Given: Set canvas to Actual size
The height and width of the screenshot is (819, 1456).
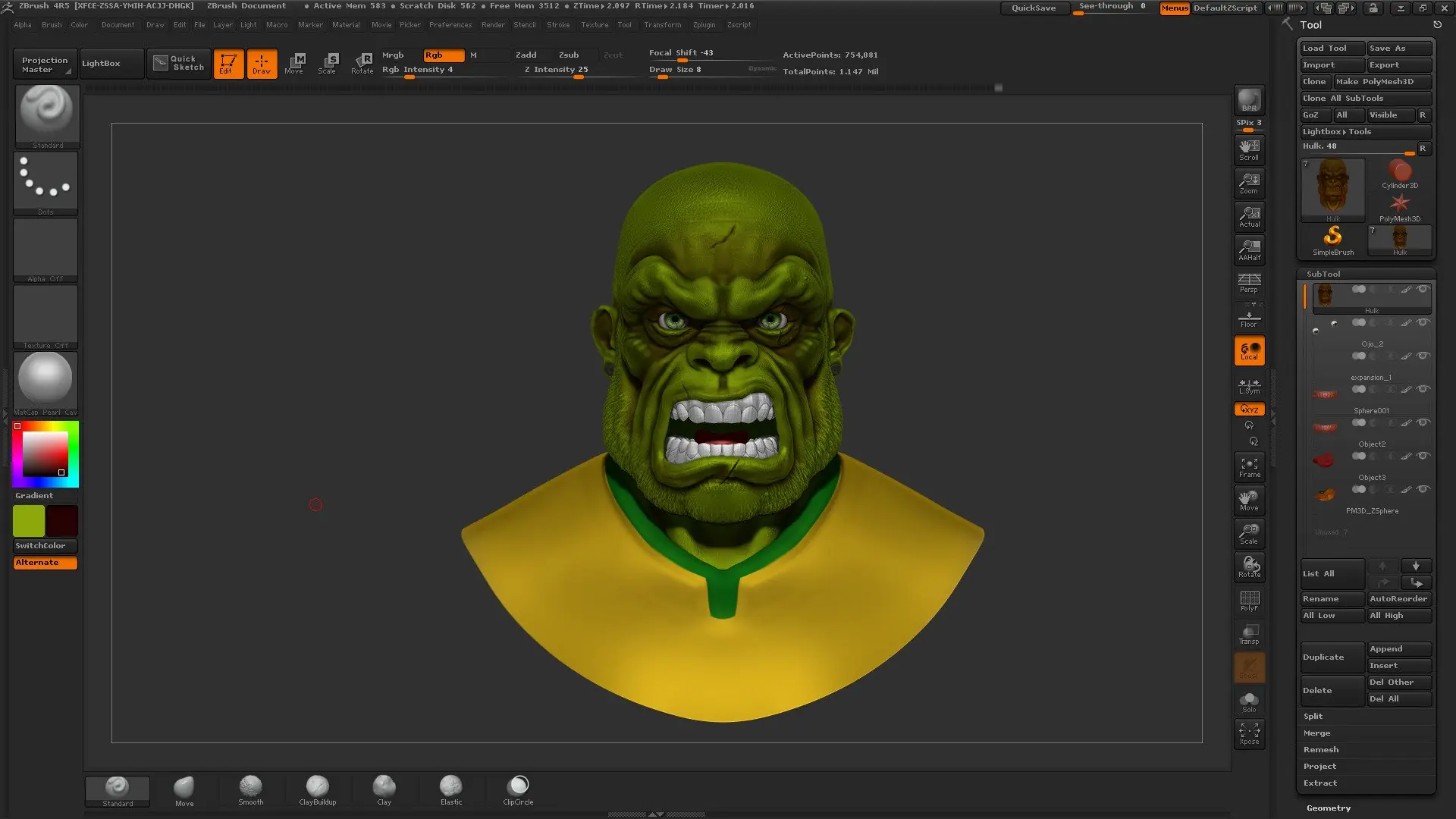Looking at the screenshot, I should pyautogui.click(x=1249, y=217).
